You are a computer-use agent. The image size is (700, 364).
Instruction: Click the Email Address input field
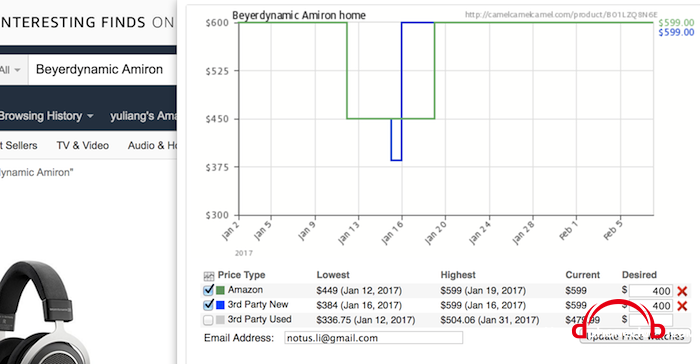[374, 338]
